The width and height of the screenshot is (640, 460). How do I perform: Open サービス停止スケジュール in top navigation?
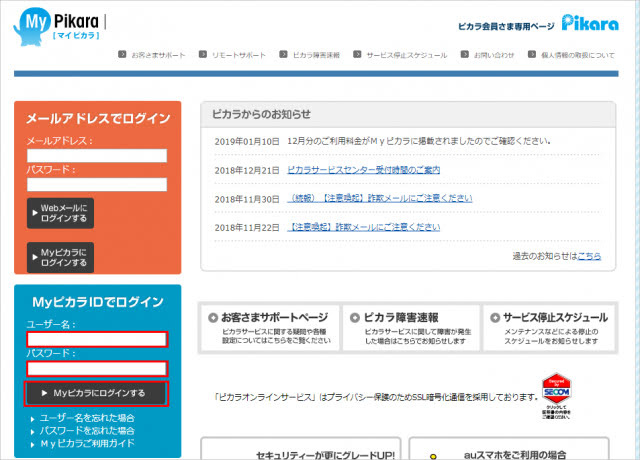[407, 55]
